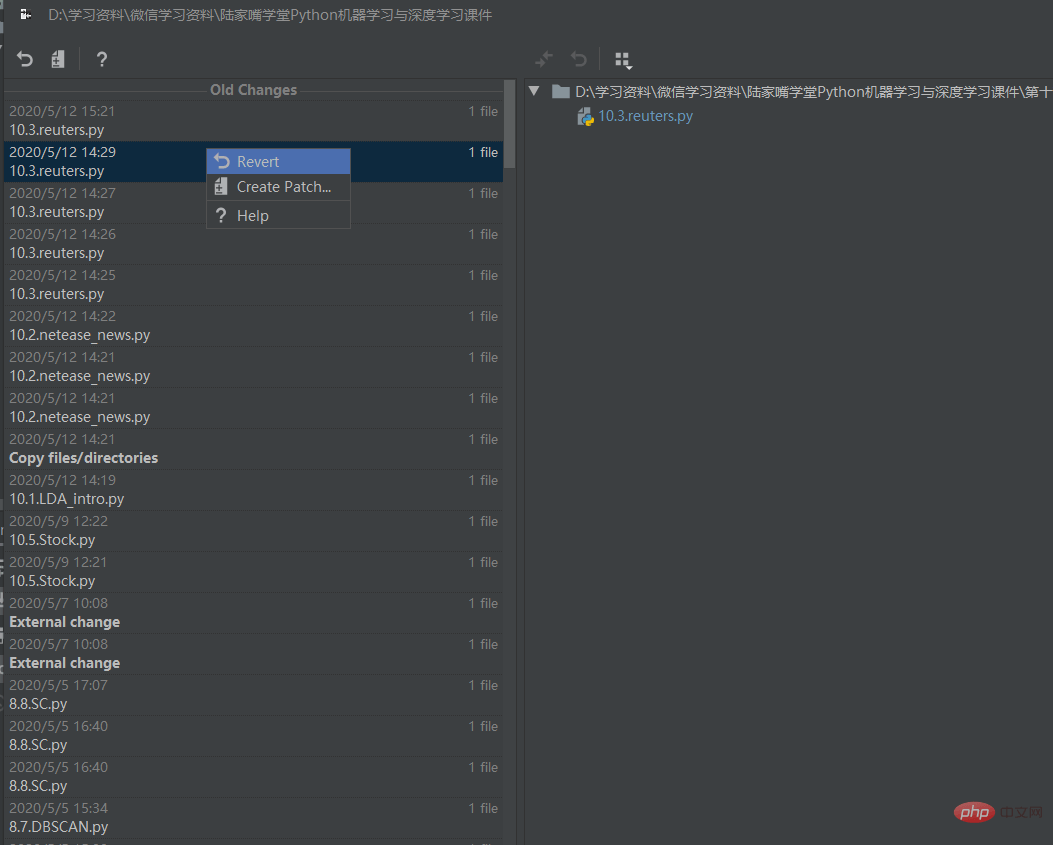Click the folder icon in the changes tree

point(560,91)
